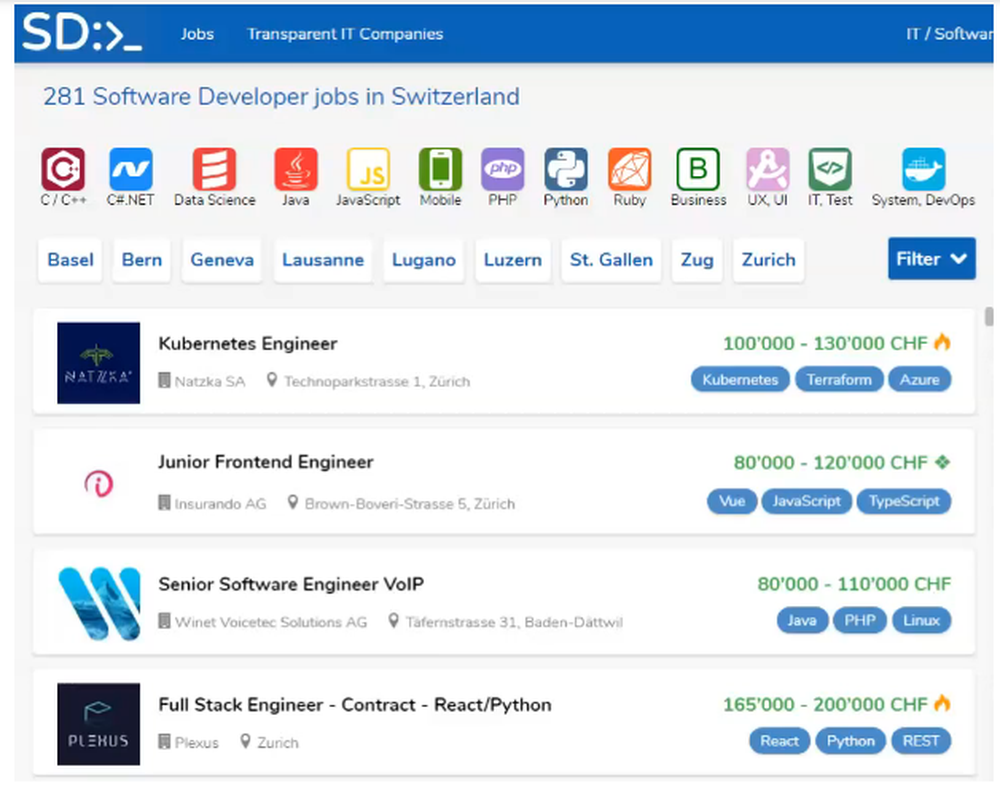Click the PHP tag on Winet job
Screen dimensions: 1000x789
(860, 620)
